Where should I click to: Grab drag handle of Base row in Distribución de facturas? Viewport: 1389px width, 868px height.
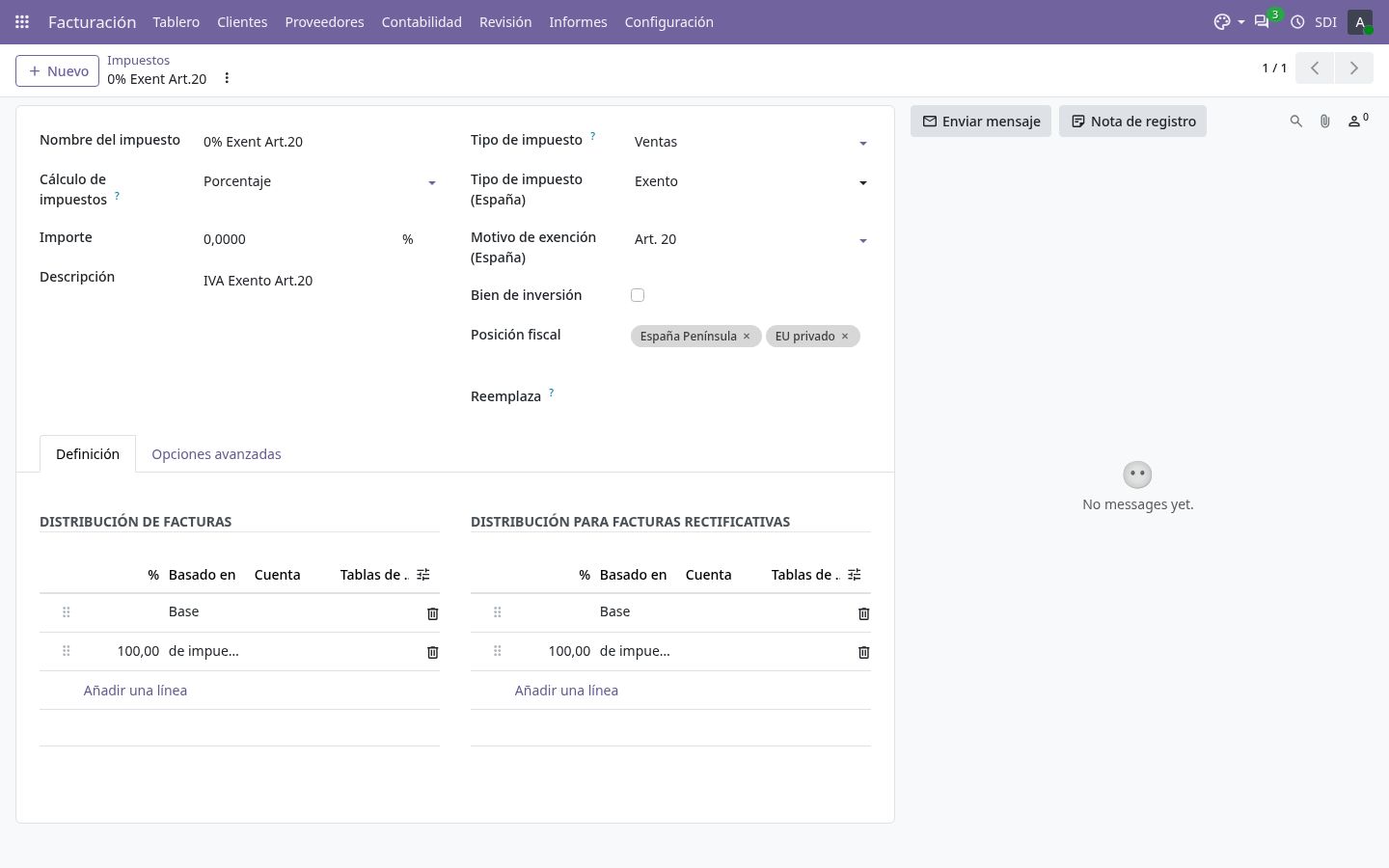[x=67, y=612]
